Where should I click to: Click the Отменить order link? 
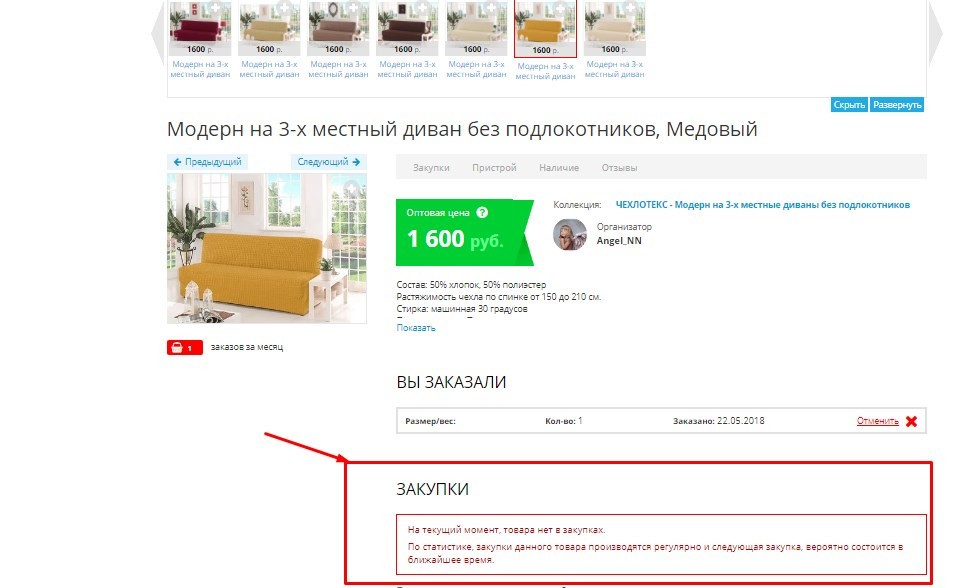pyautogui.click(x=877, y=421)
